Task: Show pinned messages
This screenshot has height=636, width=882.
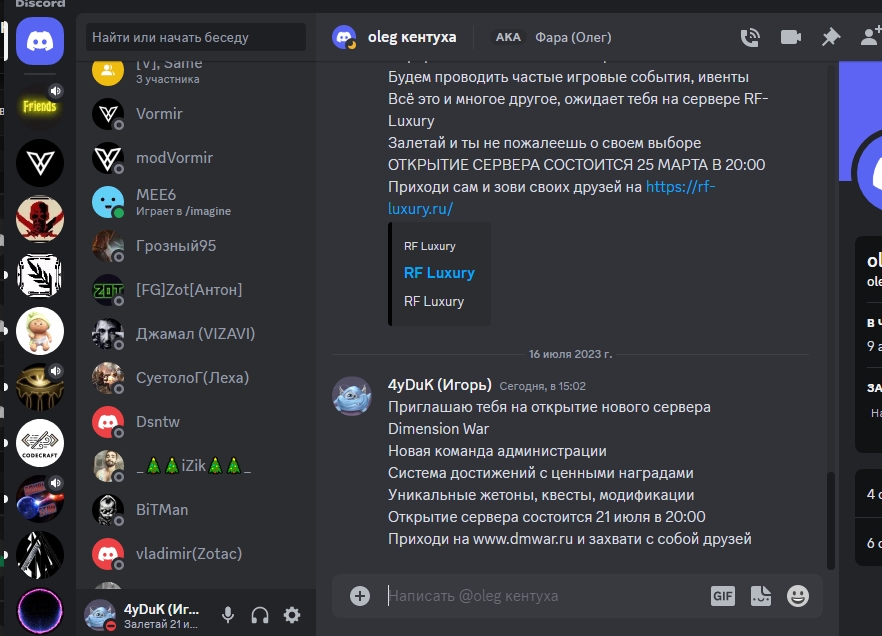Action: pyautogui.click(x=831, y=38)
